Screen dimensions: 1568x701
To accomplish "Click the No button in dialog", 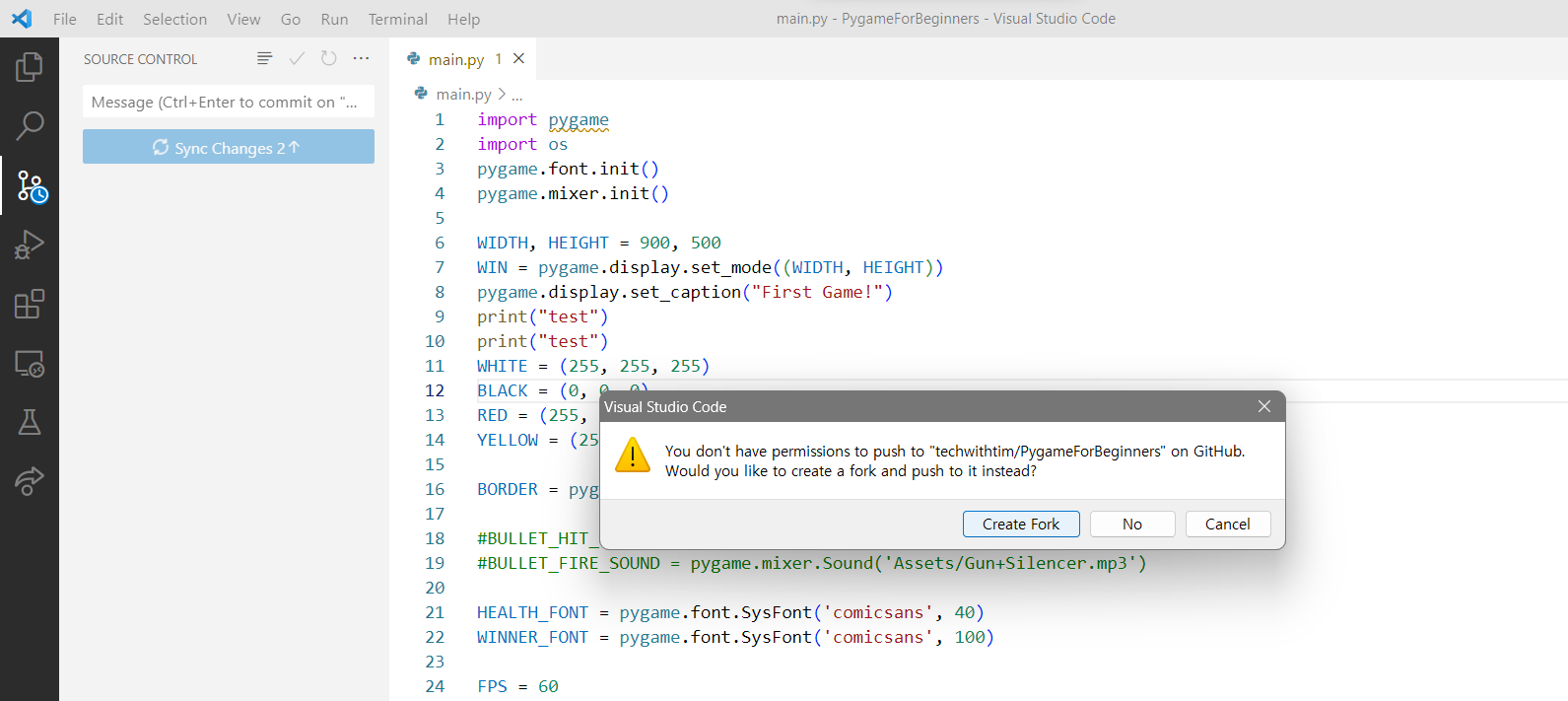I will tap(1132, 524).
